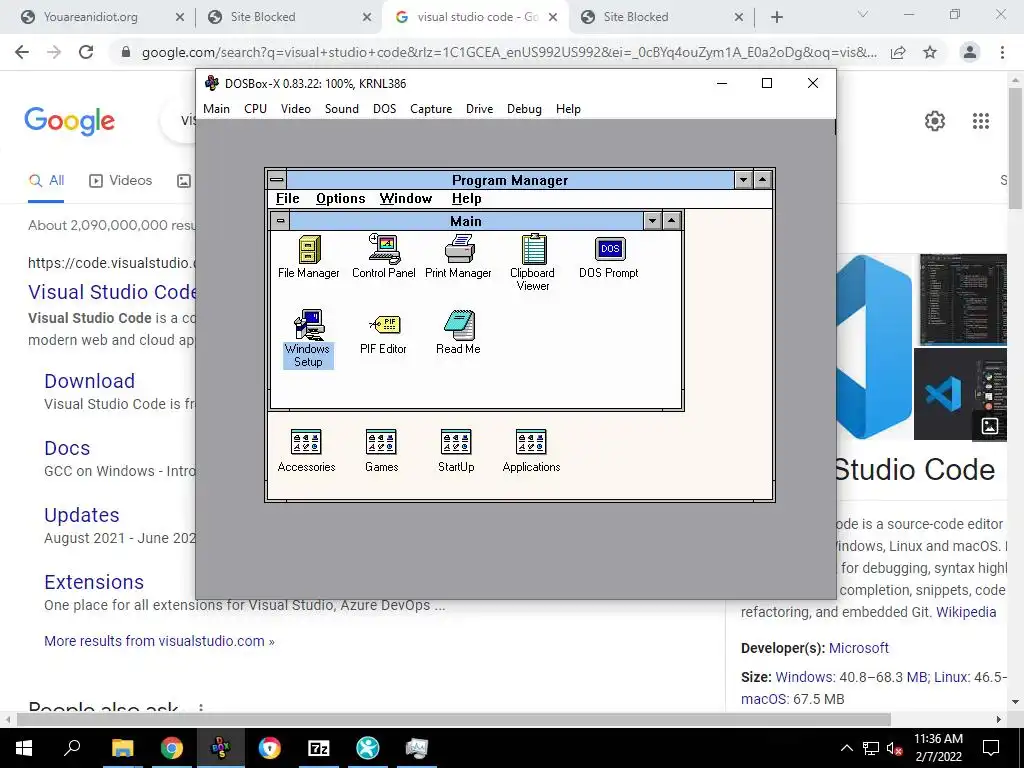Open the Read Me icon
Image resolution: width=1024 pixels, height=768 pixels.
[458, 333]
